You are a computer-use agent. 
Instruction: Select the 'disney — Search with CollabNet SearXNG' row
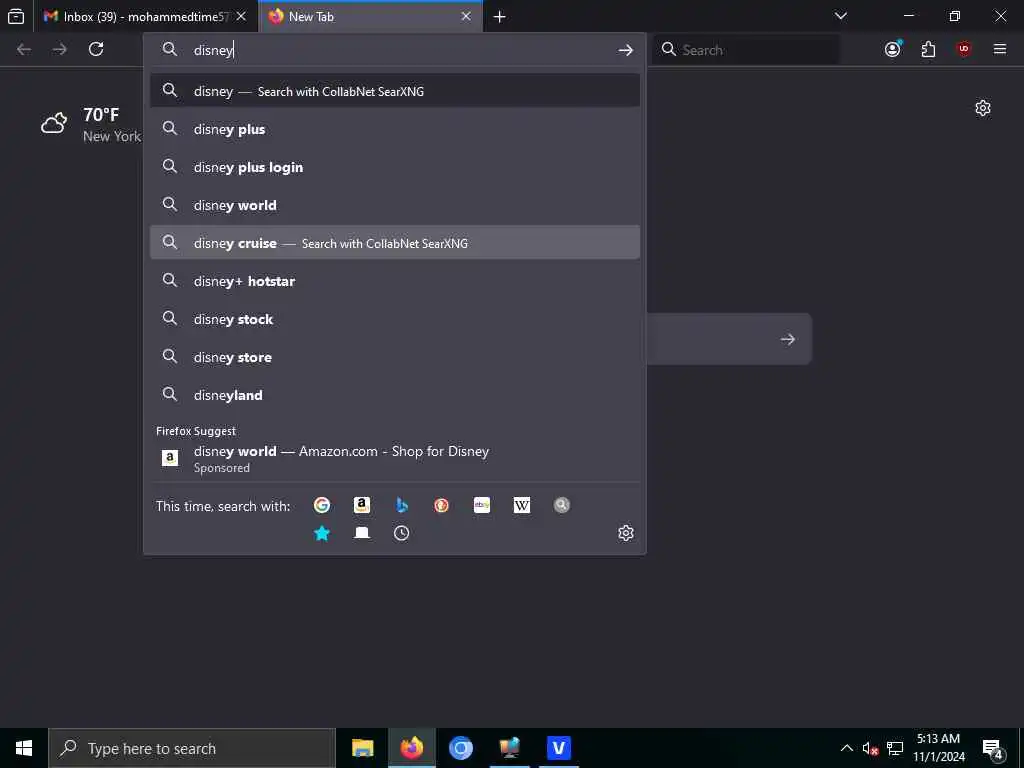click(x=394, y=91)
